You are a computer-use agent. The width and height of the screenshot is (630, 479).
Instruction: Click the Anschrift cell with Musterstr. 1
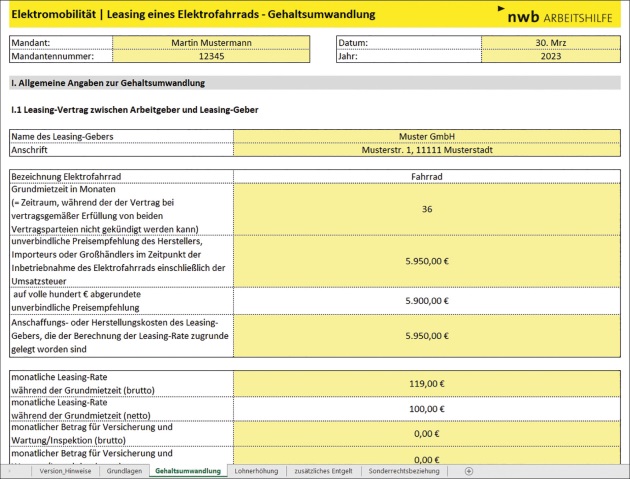(427, 150)
